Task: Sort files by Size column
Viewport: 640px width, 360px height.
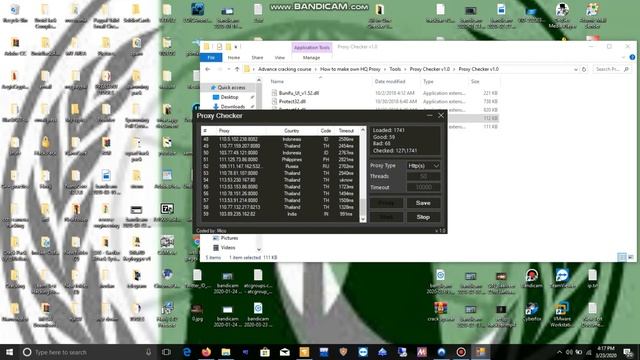Action: coord(475,82)
